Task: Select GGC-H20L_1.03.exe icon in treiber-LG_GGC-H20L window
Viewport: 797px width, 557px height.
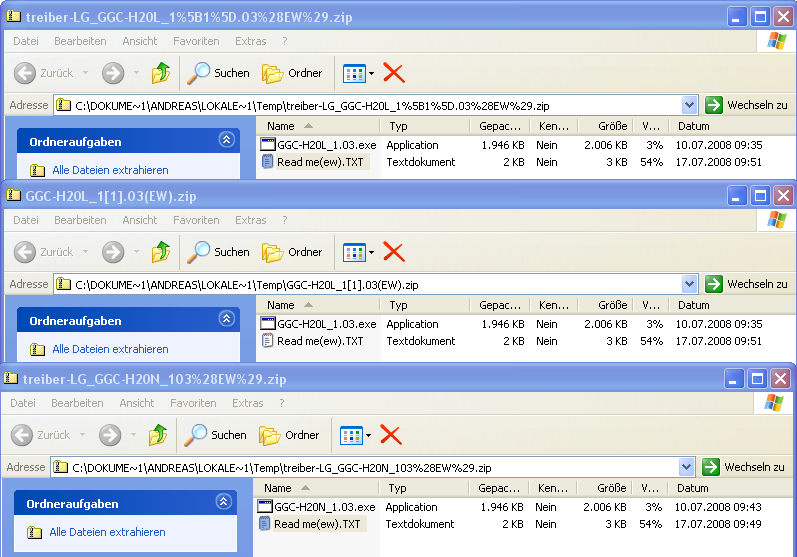Action: coord(267,145)
